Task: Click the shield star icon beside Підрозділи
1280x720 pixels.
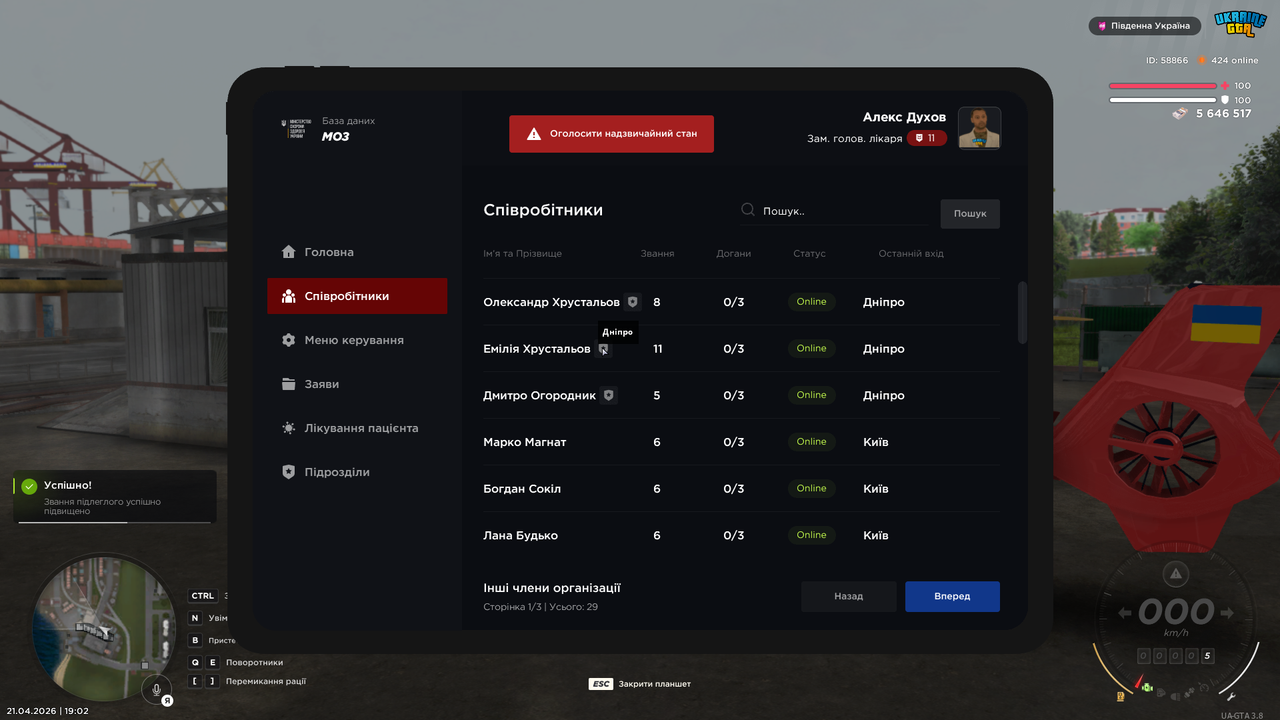Action: tap(289, 472)
